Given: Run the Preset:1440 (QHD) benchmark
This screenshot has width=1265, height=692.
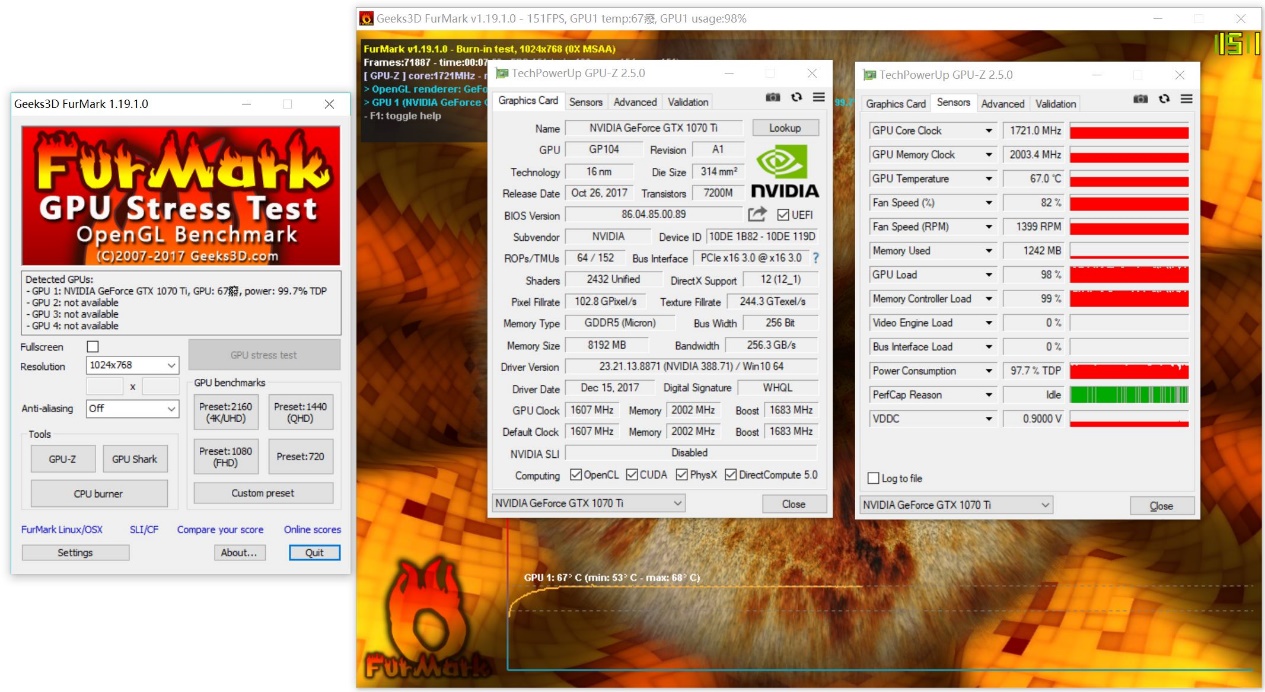Looking at the screenshot, I should (x=301, y=412).
